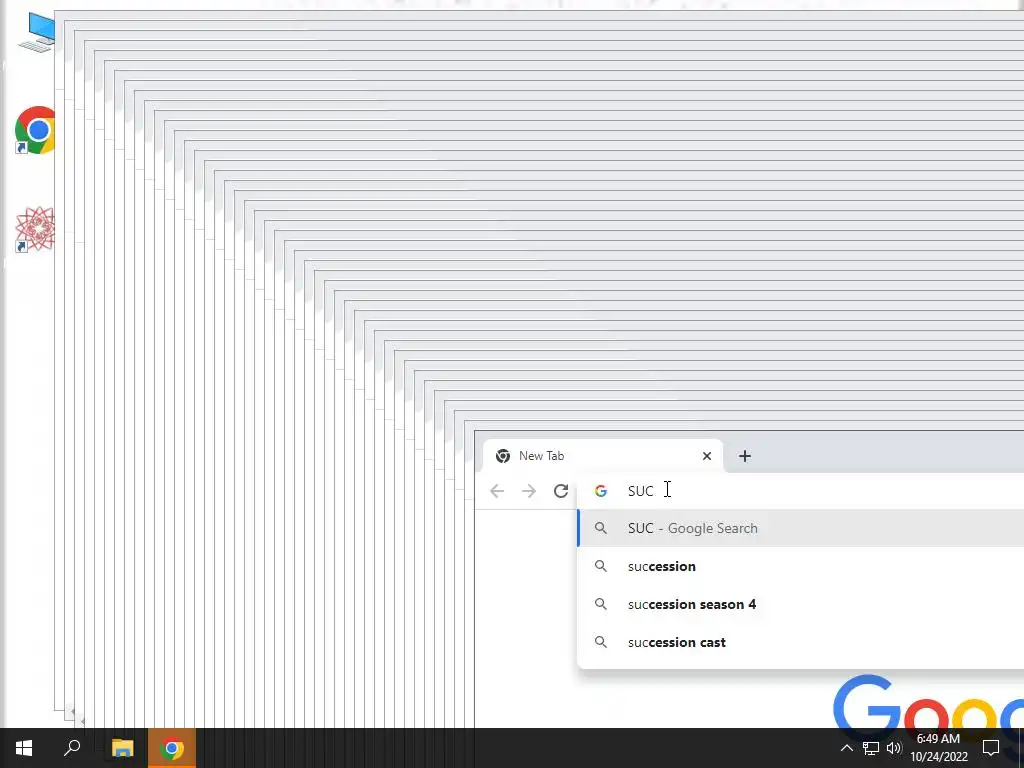This screenshot has height=768, width=1024.
Task: Open the network status tray icon
Action: [871, 748]
